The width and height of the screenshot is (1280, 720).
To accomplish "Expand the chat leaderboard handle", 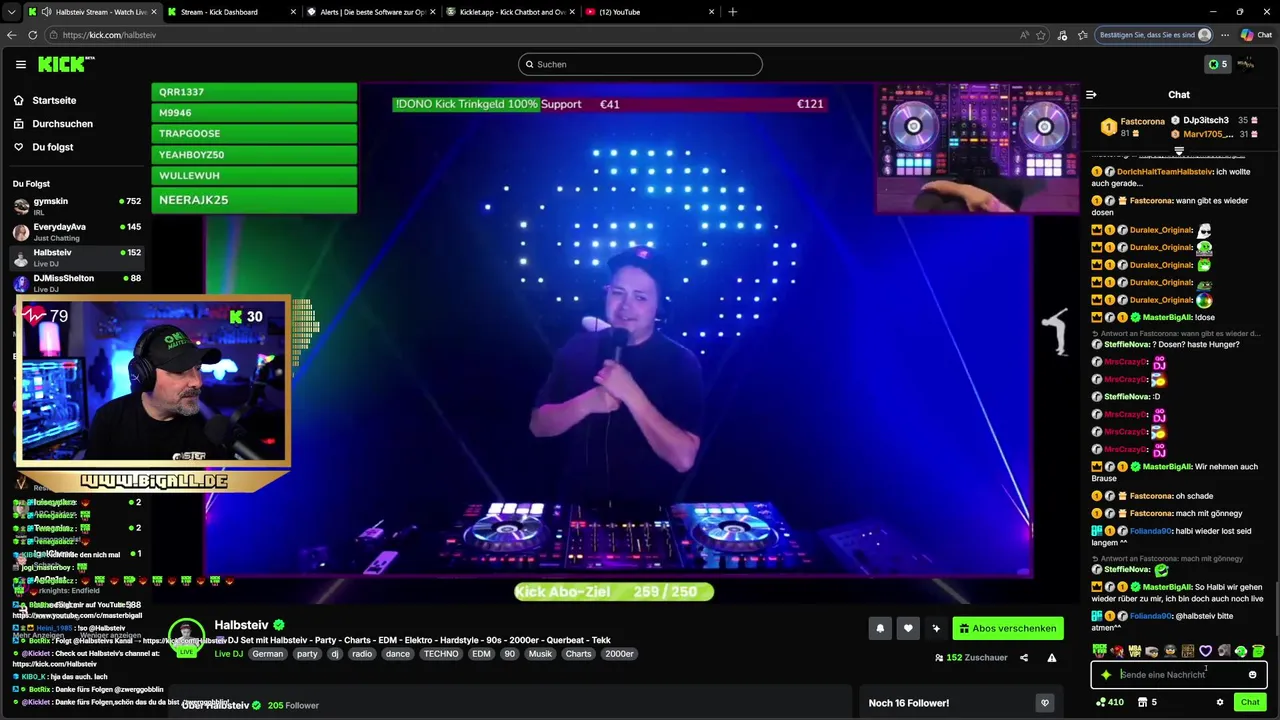I will [1179, 152].
